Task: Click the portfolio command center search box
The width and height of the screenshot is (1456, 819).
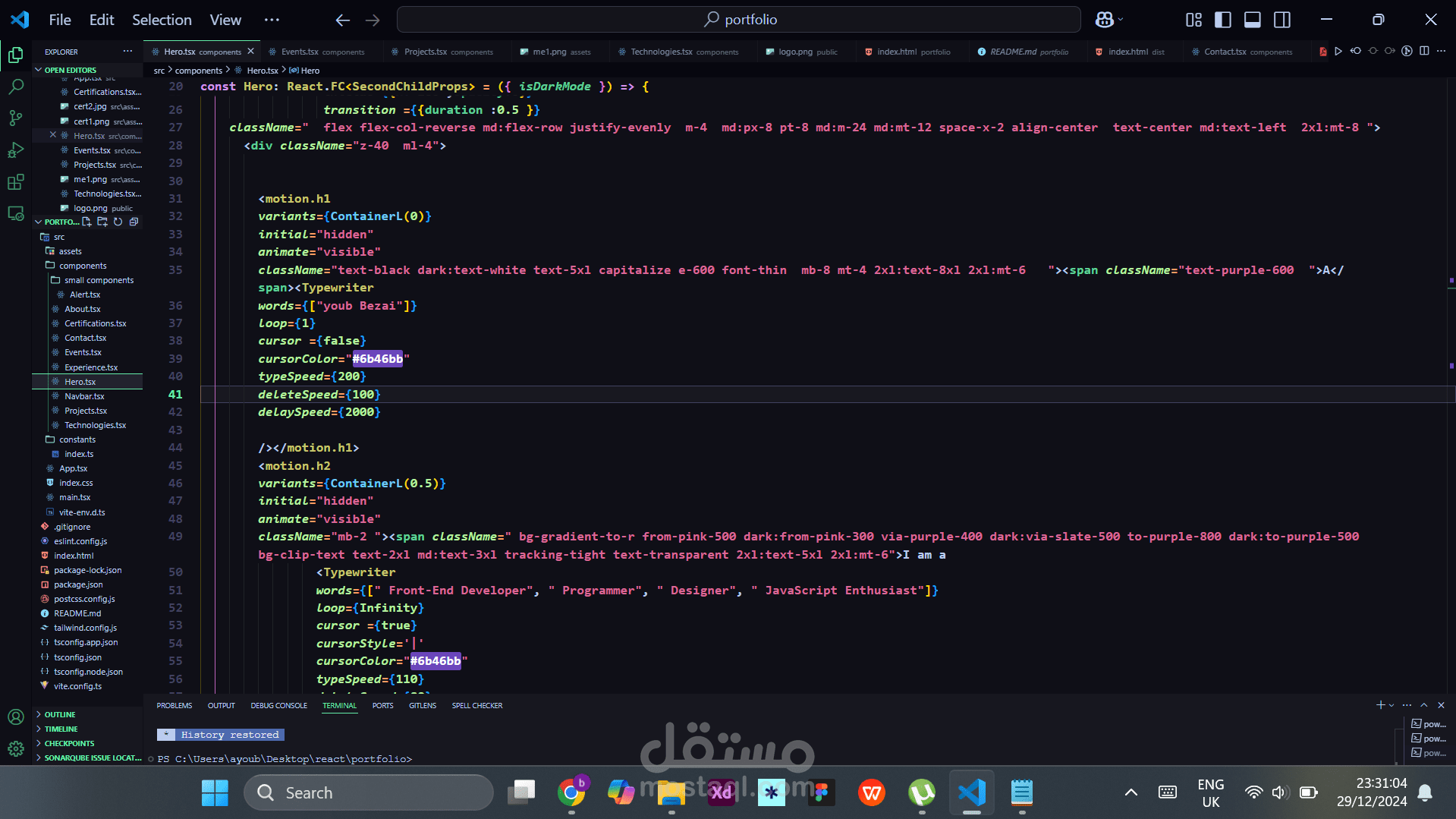Action: [x=739, y=20]
